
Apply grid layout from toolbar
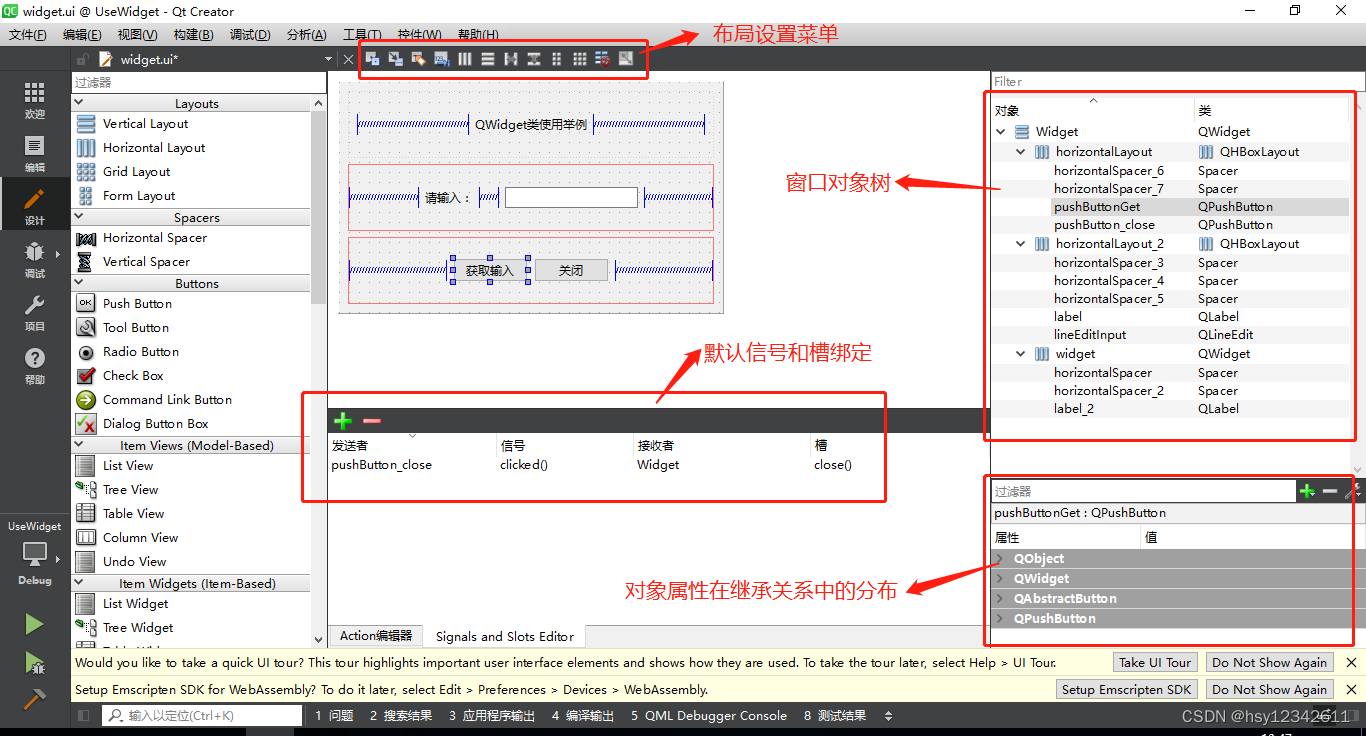tap(580, 59)
